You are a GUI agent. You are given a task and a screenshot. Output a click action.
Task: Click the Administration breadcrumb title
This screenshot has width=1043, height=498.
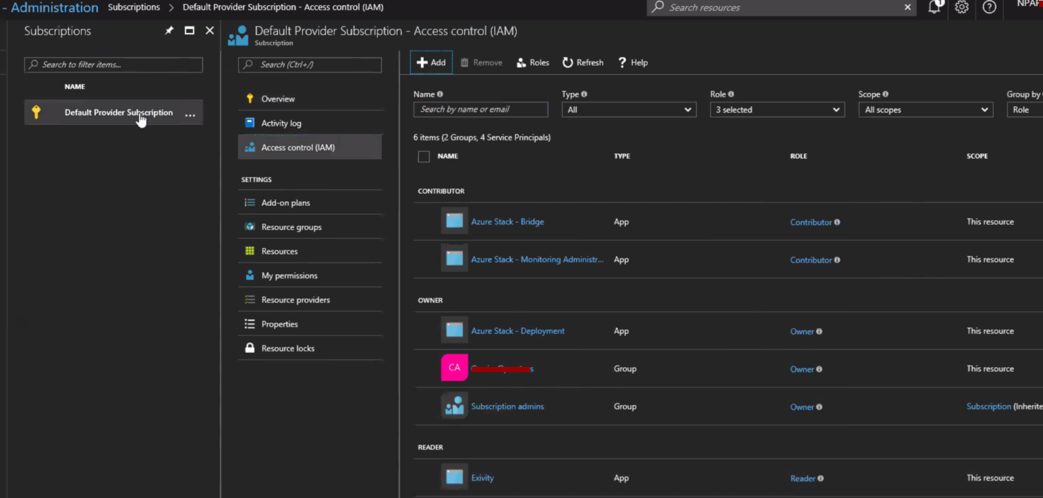pyautogui.click(x=55, y=7)
